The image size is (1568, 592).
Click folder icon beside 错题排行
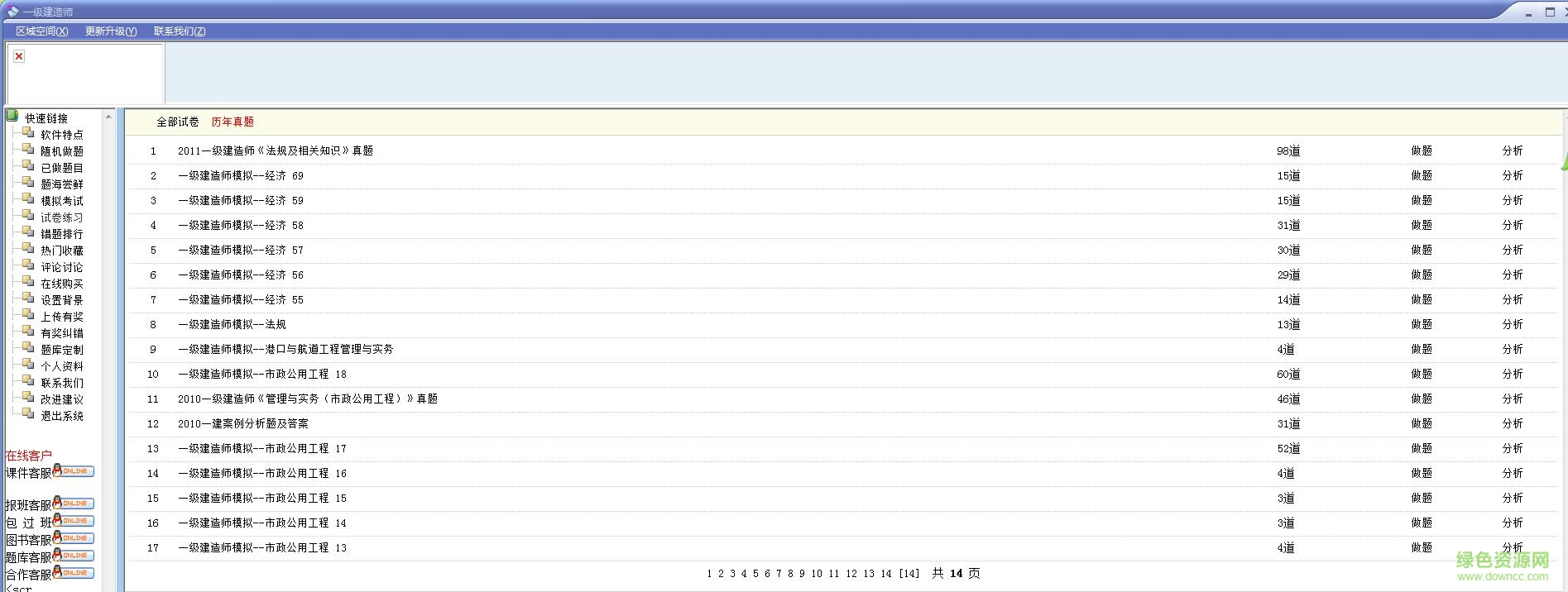pos(28,232)
